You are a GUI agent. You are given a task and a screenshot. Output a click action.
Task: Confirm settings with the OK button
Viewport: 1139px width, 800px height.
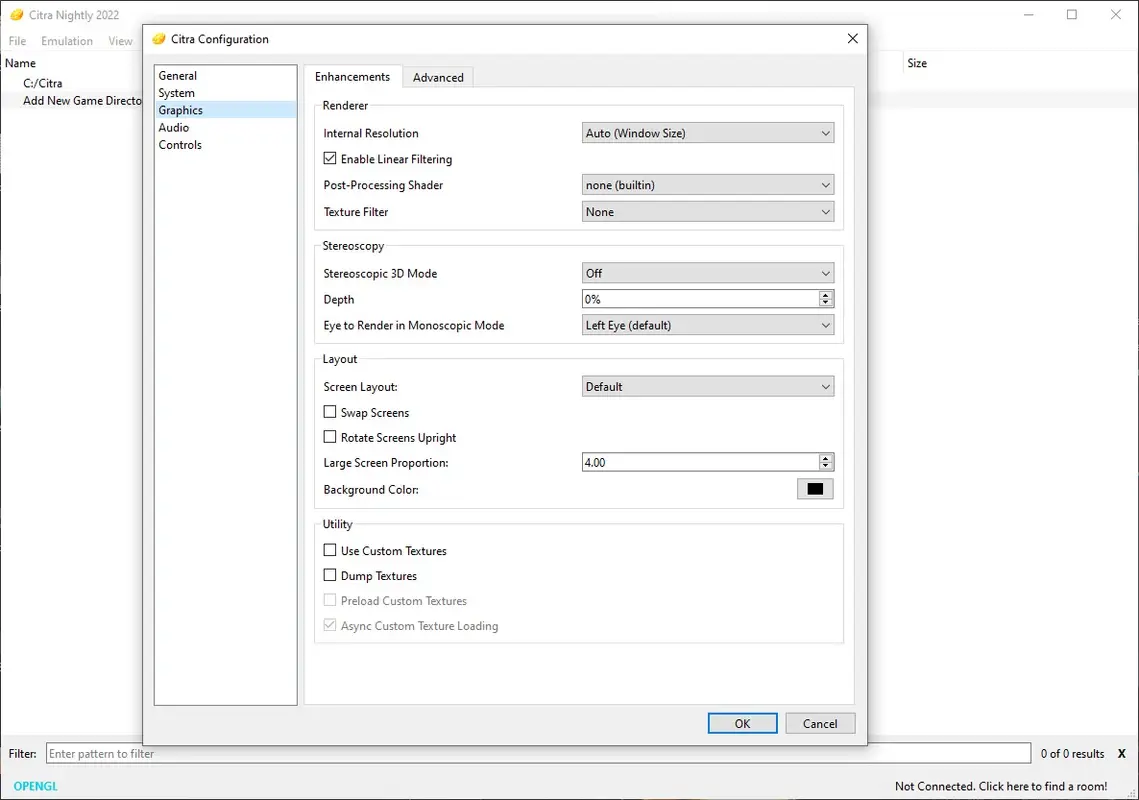point(742,723)
